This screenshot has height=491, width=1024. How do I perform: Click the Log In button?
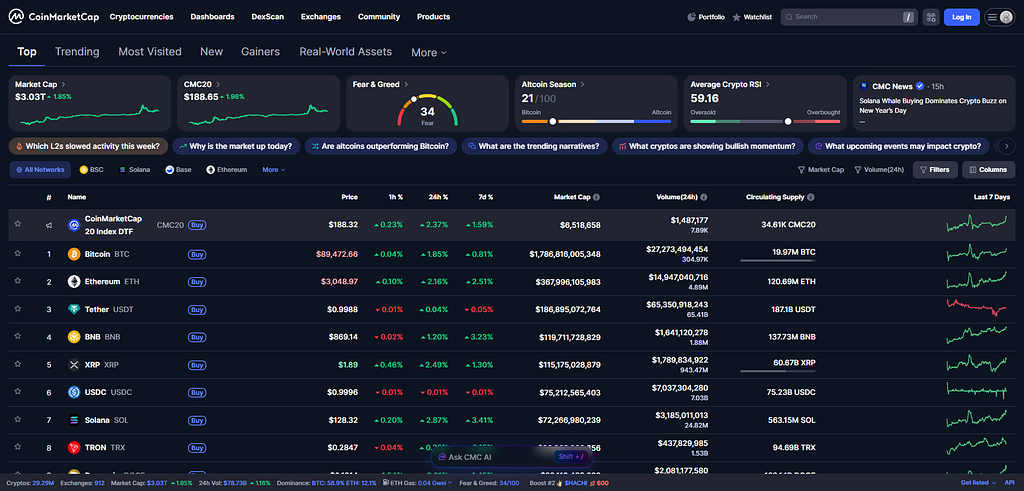tap(961, 17)
